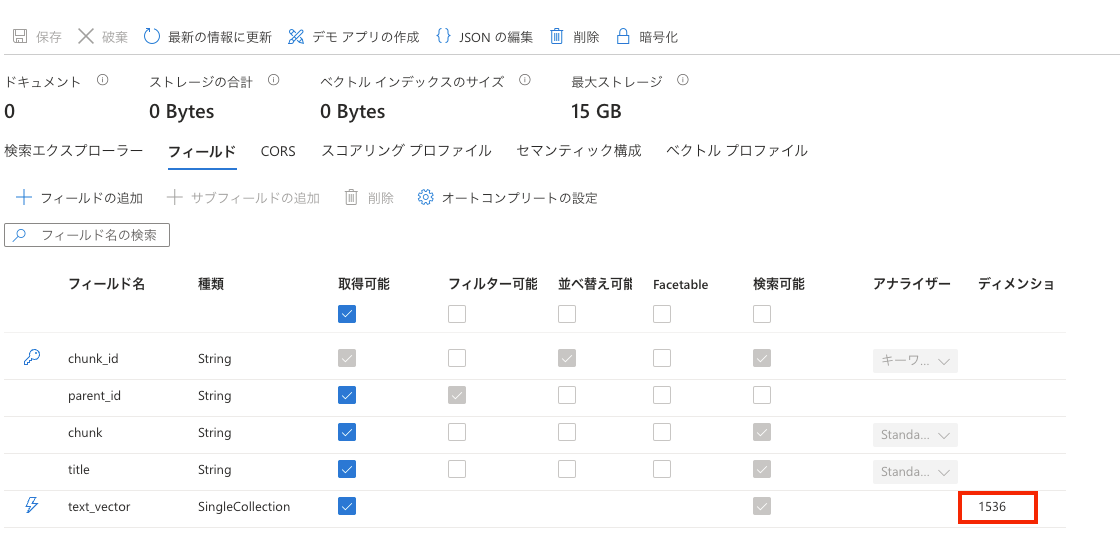Click the JSON の編集 braces icon

coord(443,36)
